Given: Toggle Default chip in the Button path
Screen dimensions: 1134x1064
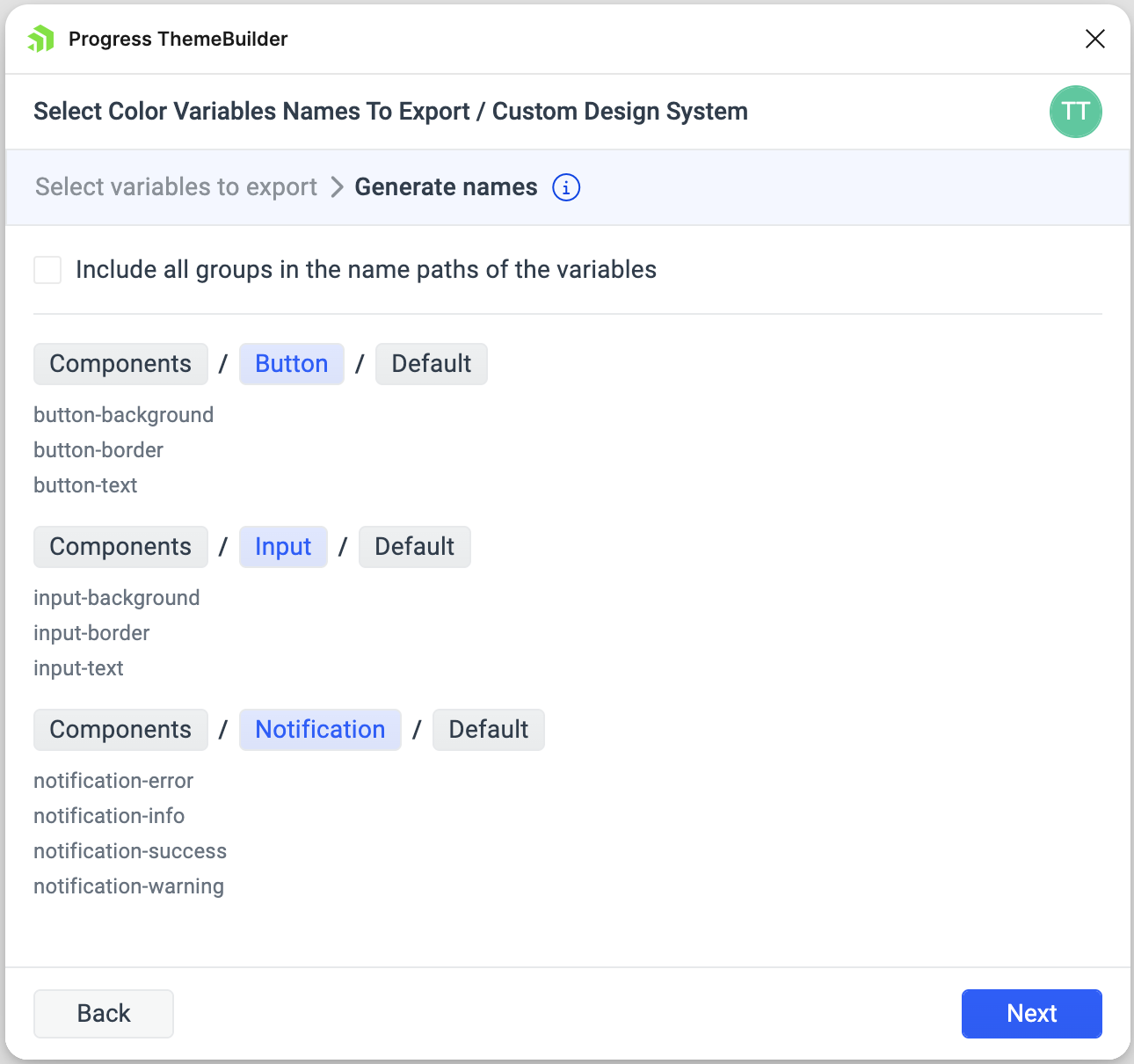Looking at the screenshot, I should pyautogui.click(x=431, y=364).
